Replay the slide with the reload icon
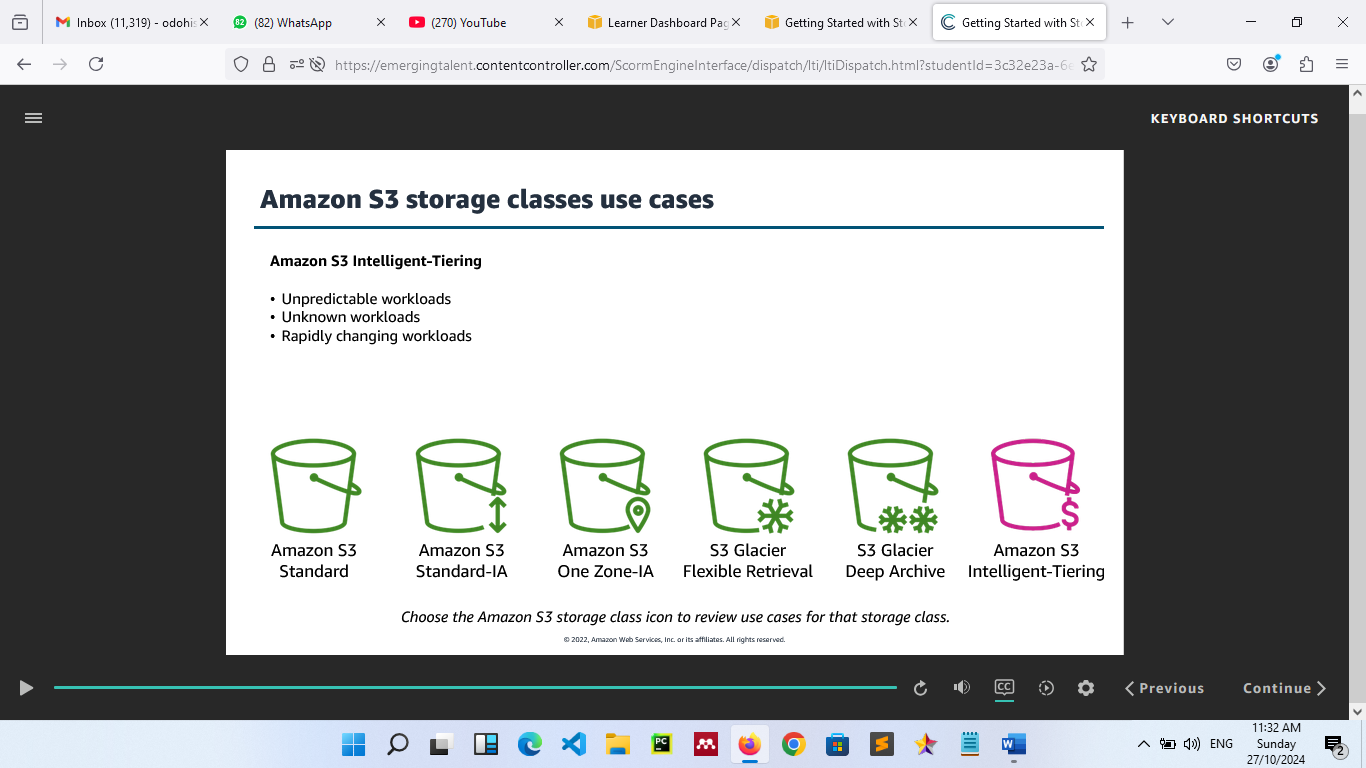 pyautogui.click(x=921, y=688)
